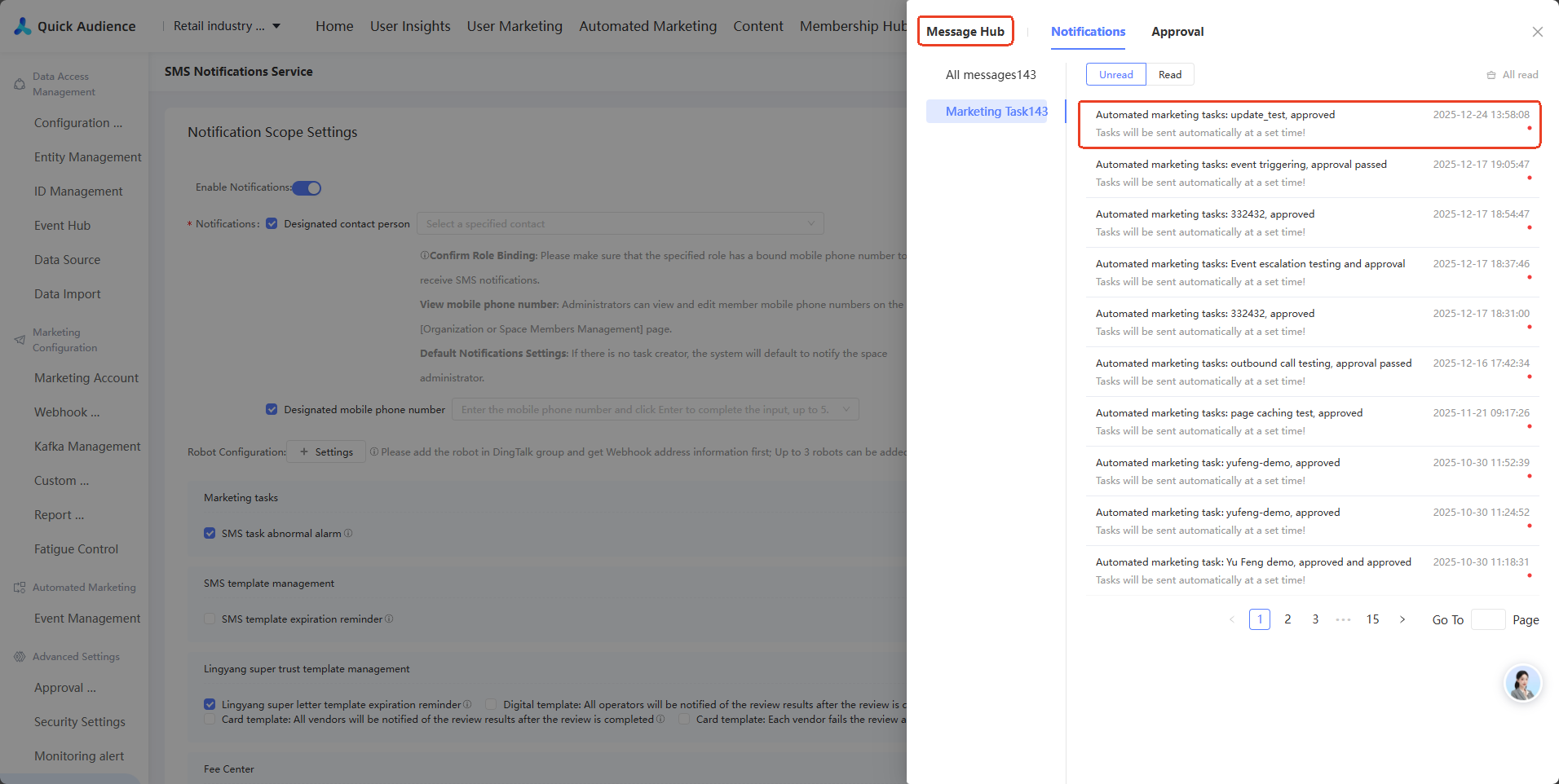Open Monitoring alert in sidebar

pyautogui.click(x=79, y=756)
